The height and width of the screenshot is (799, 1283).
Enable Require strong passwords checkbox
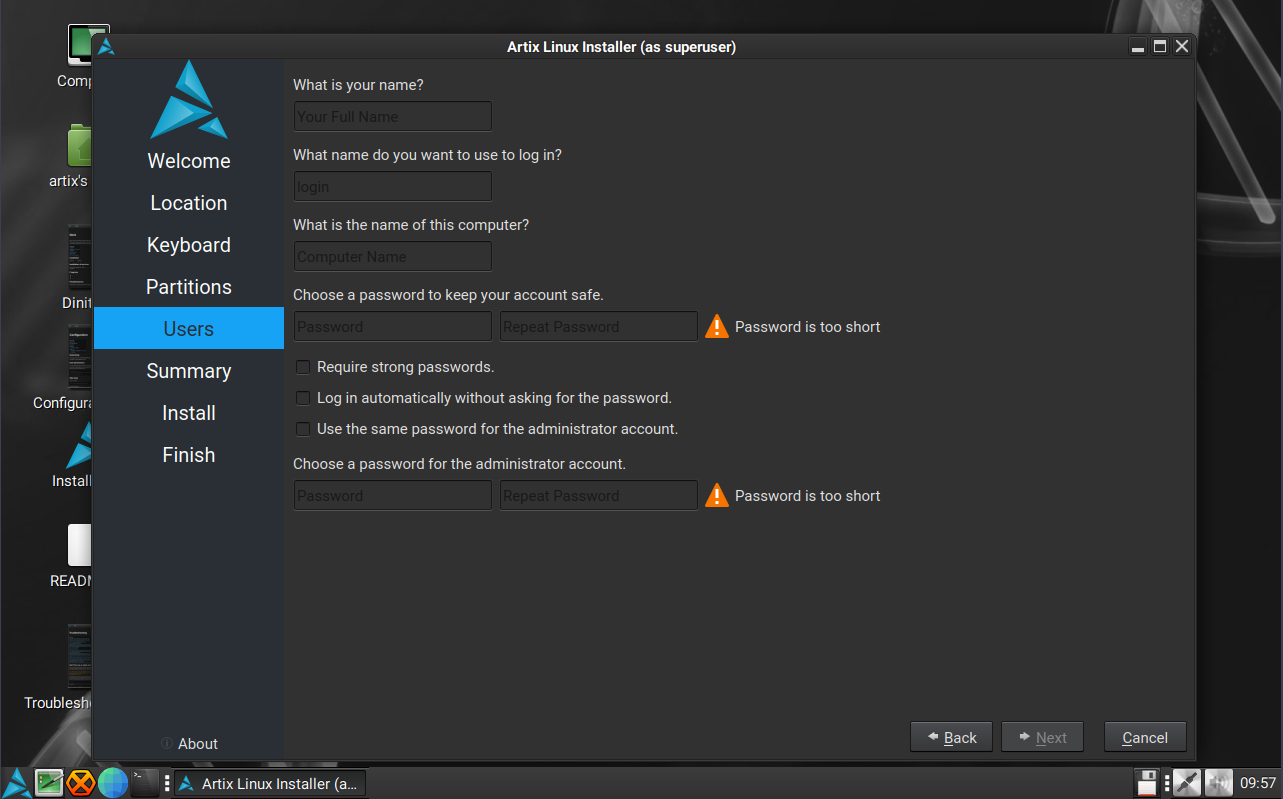pos(303,367)
